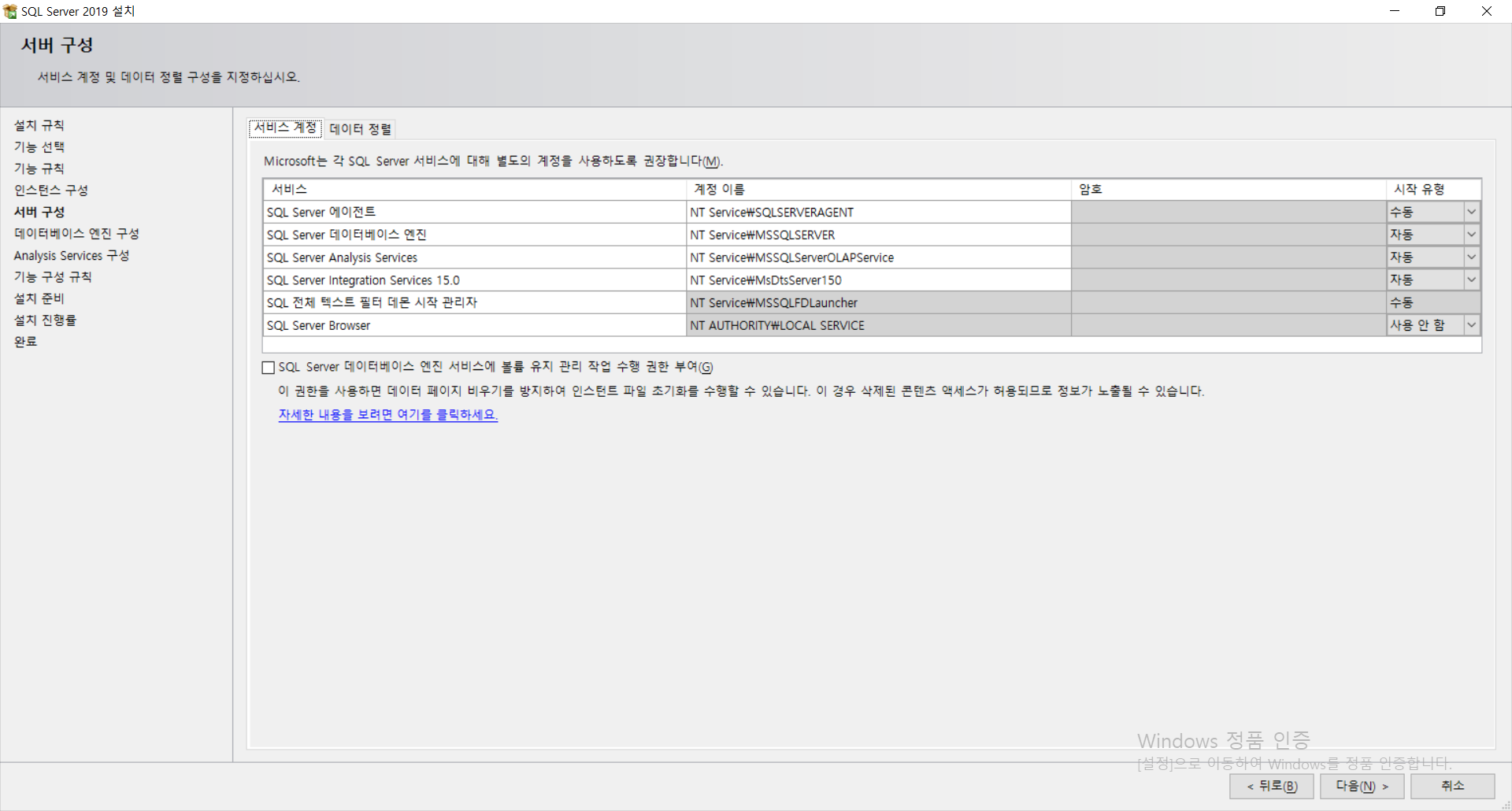This screenshot has height=811, width=1512.
Task: Open startup type dropdown for SQL Server Browser
Action: tap(1471, 325)
